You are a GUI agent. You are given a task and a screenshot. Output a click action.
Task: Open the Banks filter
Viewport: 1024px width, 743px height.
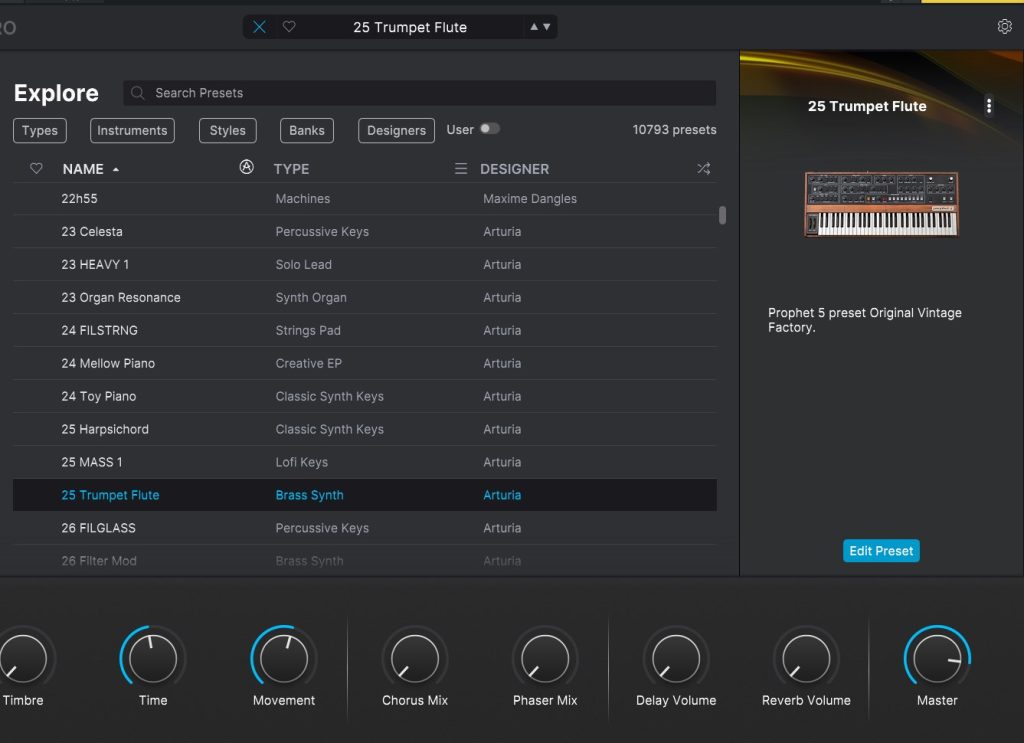click(x=307, y=131)
